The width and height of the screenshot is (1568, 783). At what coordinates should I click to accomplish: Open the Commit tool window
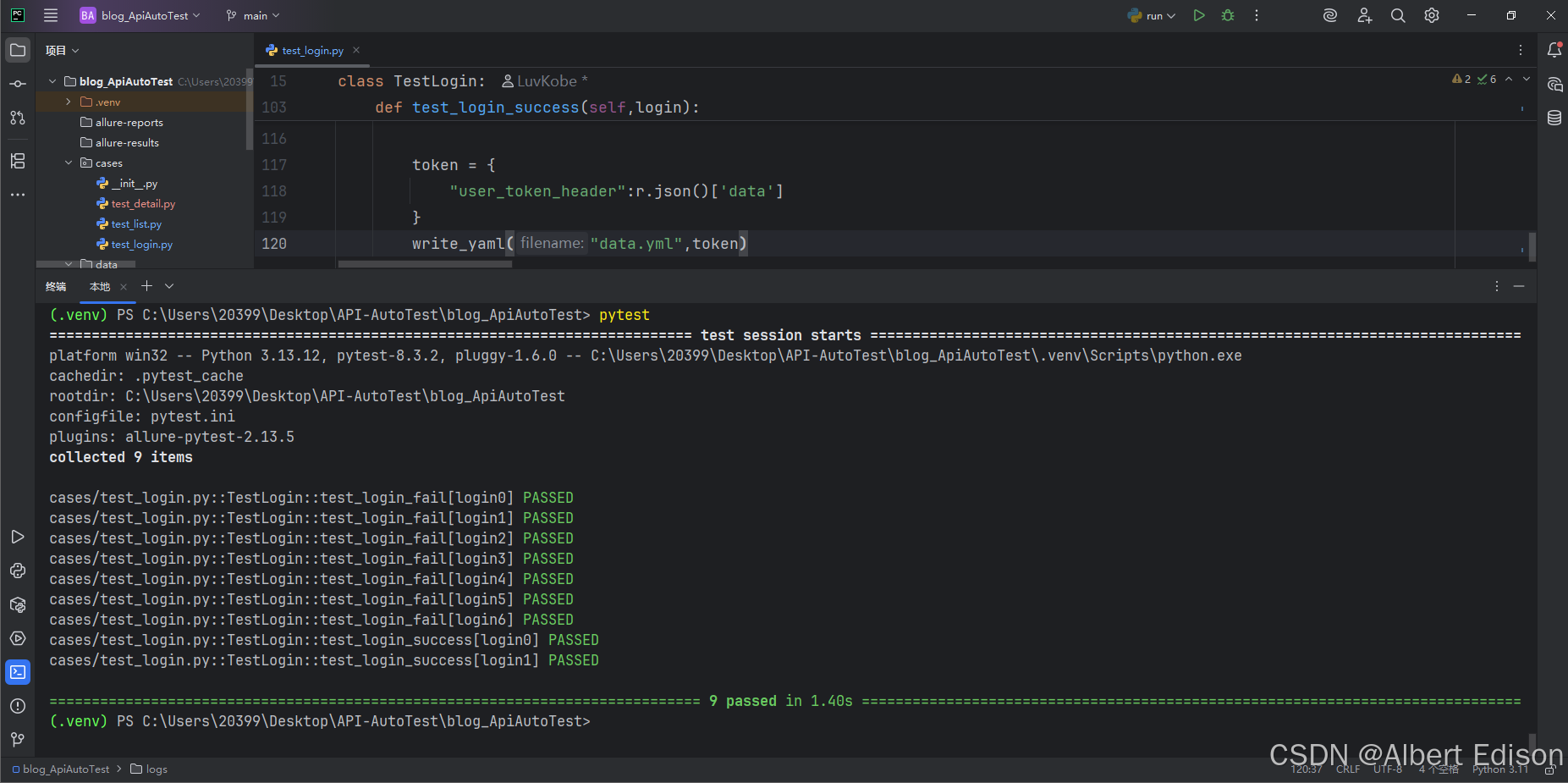18,84
